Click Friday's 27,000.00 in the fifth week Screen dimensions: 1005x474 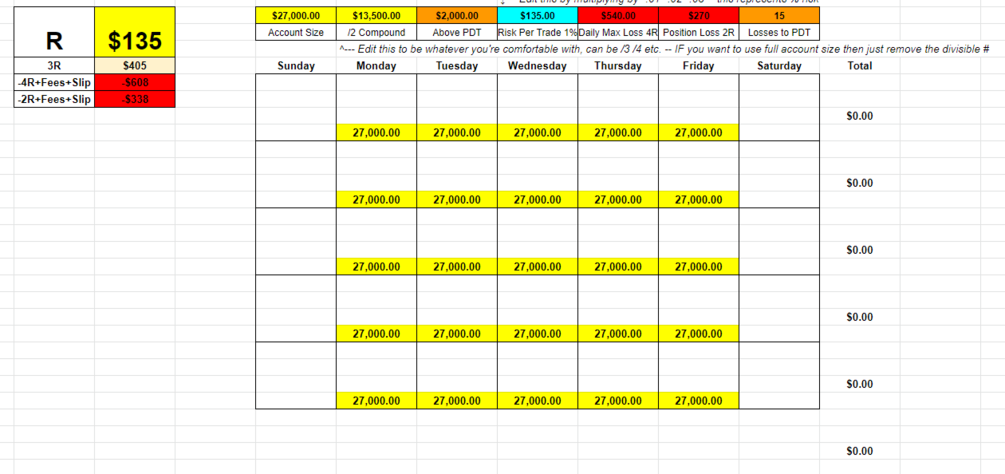click(699, 401)
